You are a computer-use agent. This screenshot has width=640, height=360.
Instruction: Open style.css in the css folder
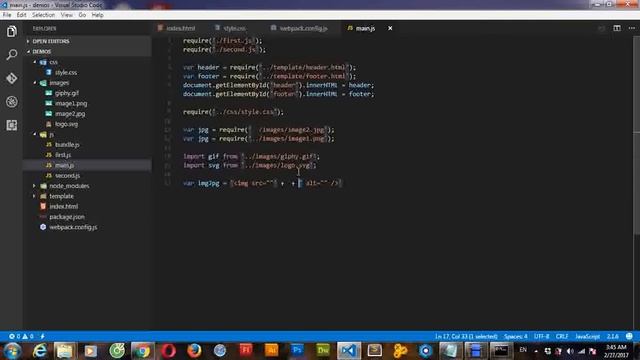coord(66,72)
